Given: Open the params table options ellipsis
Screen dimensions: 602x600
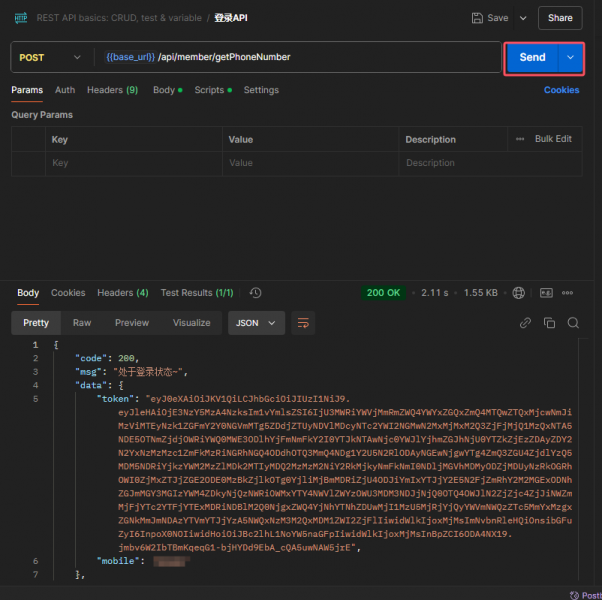Looking at the screenshot, I should coord(520,139).
